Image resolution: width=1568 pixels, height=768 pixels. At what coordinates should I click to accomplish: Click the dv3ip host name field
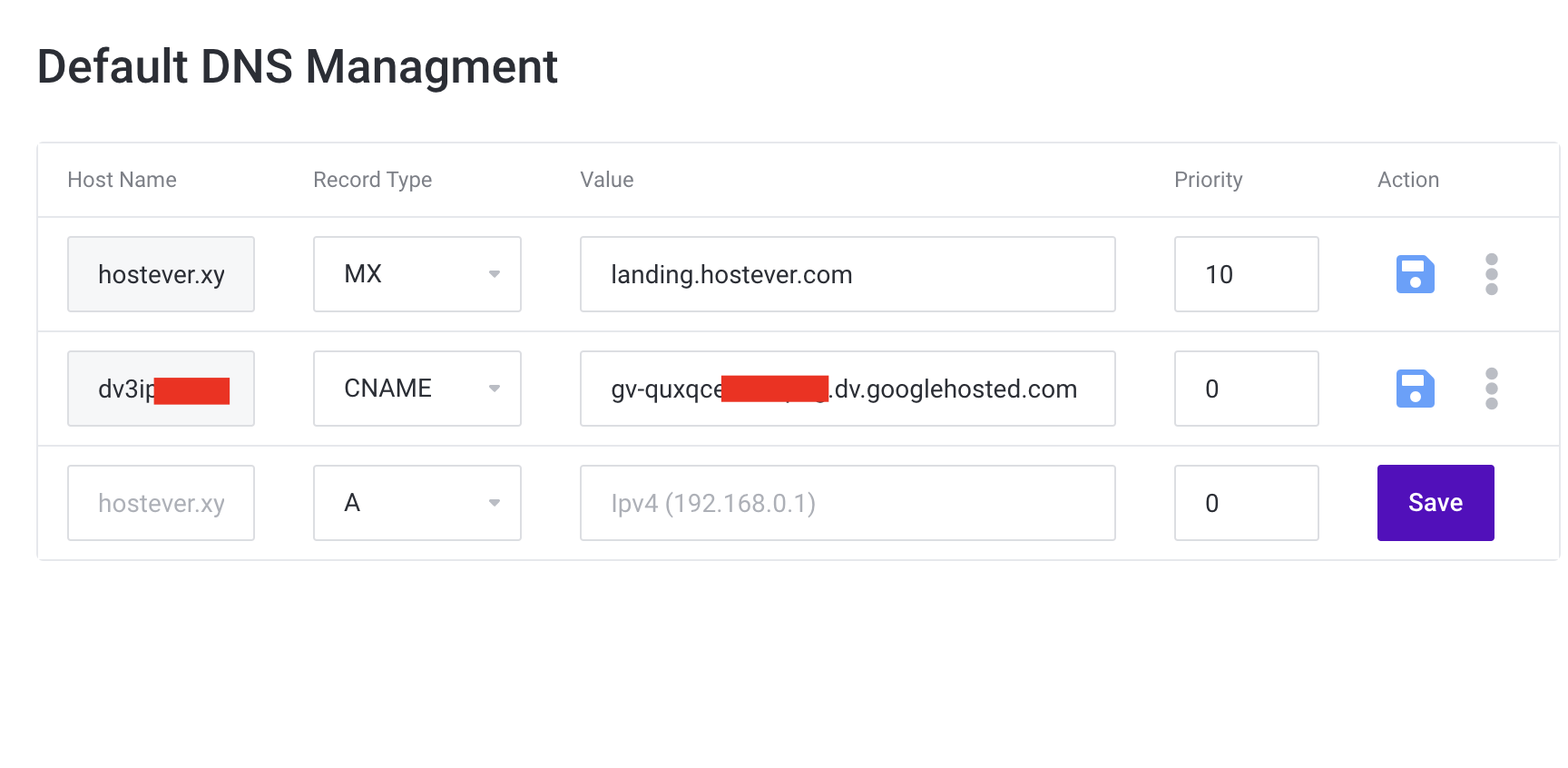[161, 389]
